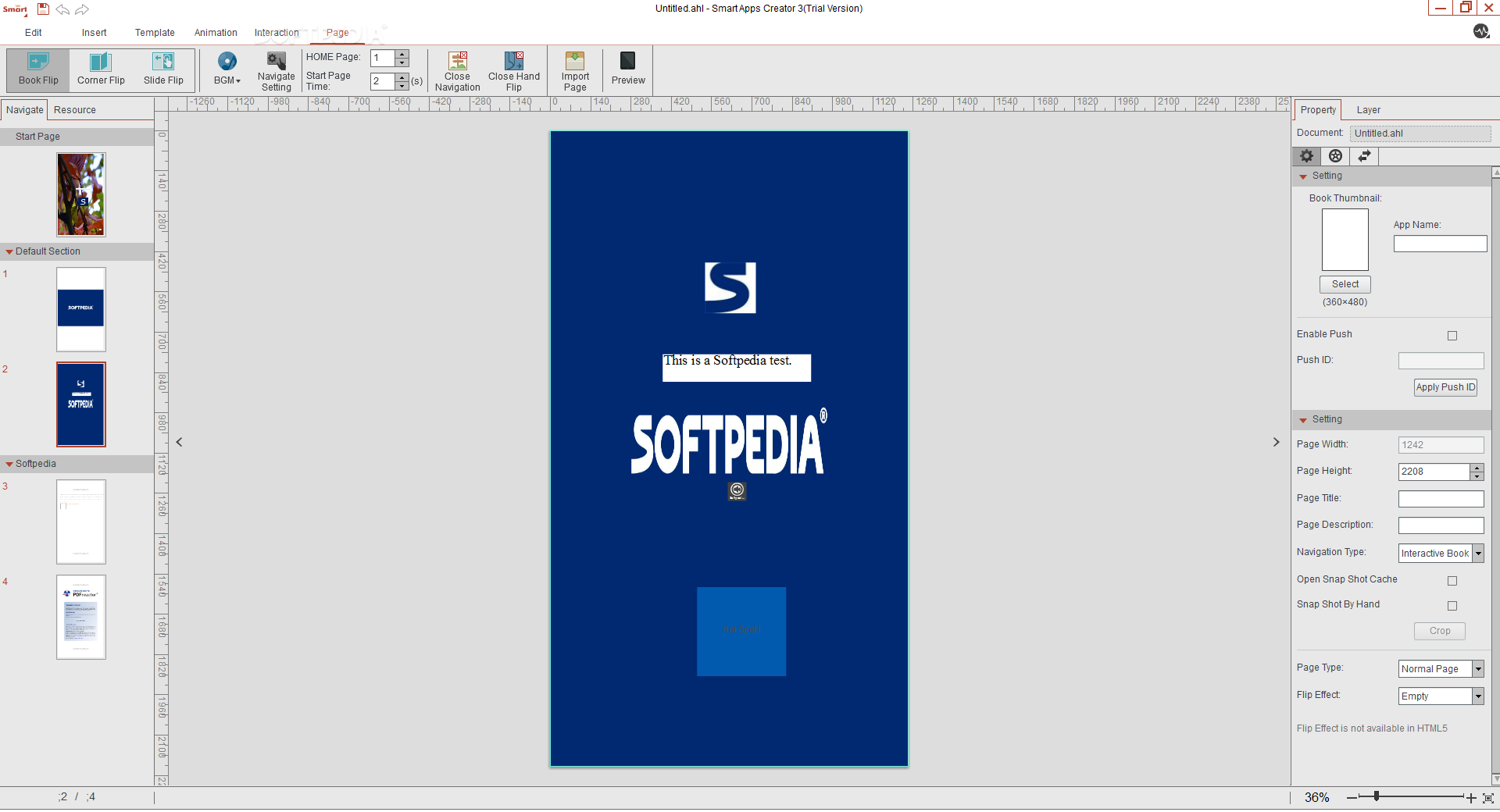
Task: Select the Book Flip mode
Action: (x=38, y=69)
